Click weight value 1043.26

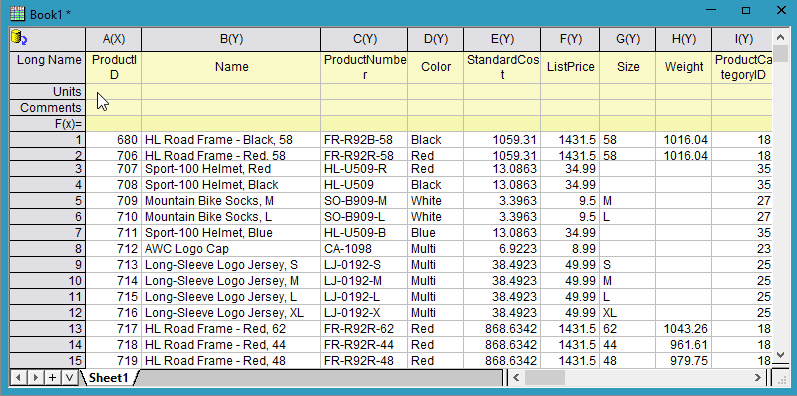684,329
